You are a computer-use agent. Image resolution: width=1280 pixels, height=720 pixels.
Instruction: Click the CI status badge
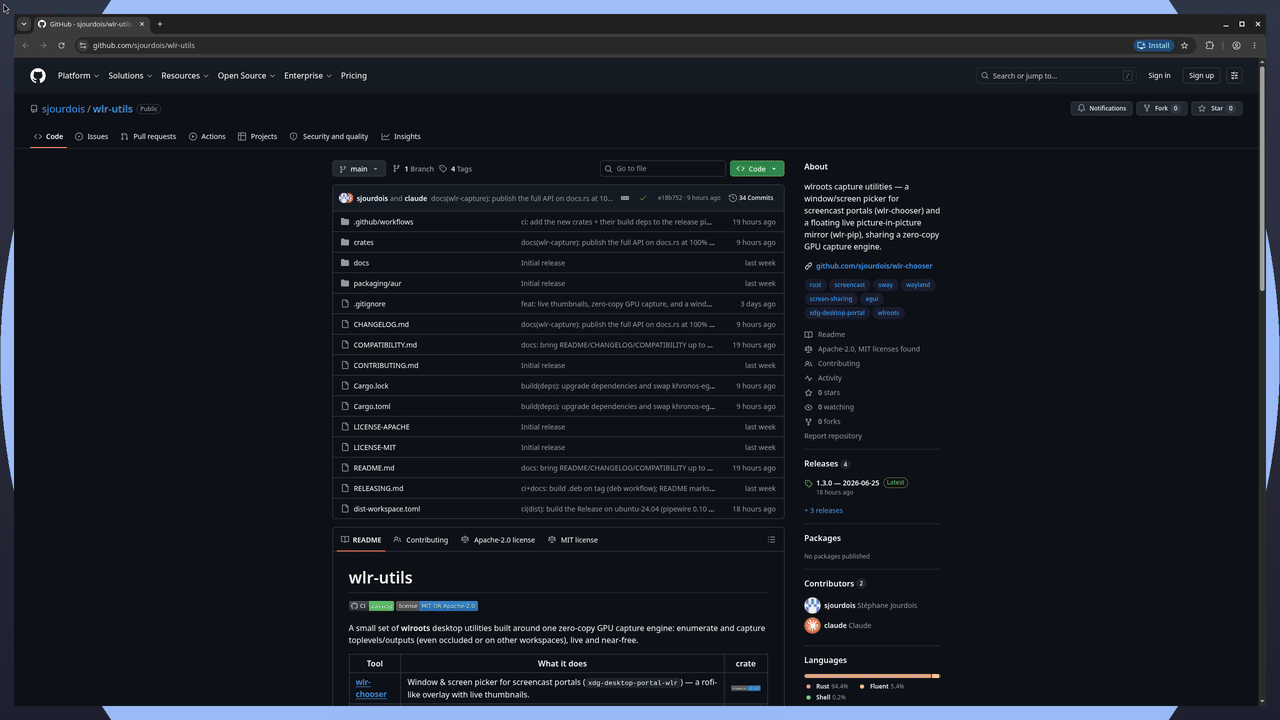371,606
